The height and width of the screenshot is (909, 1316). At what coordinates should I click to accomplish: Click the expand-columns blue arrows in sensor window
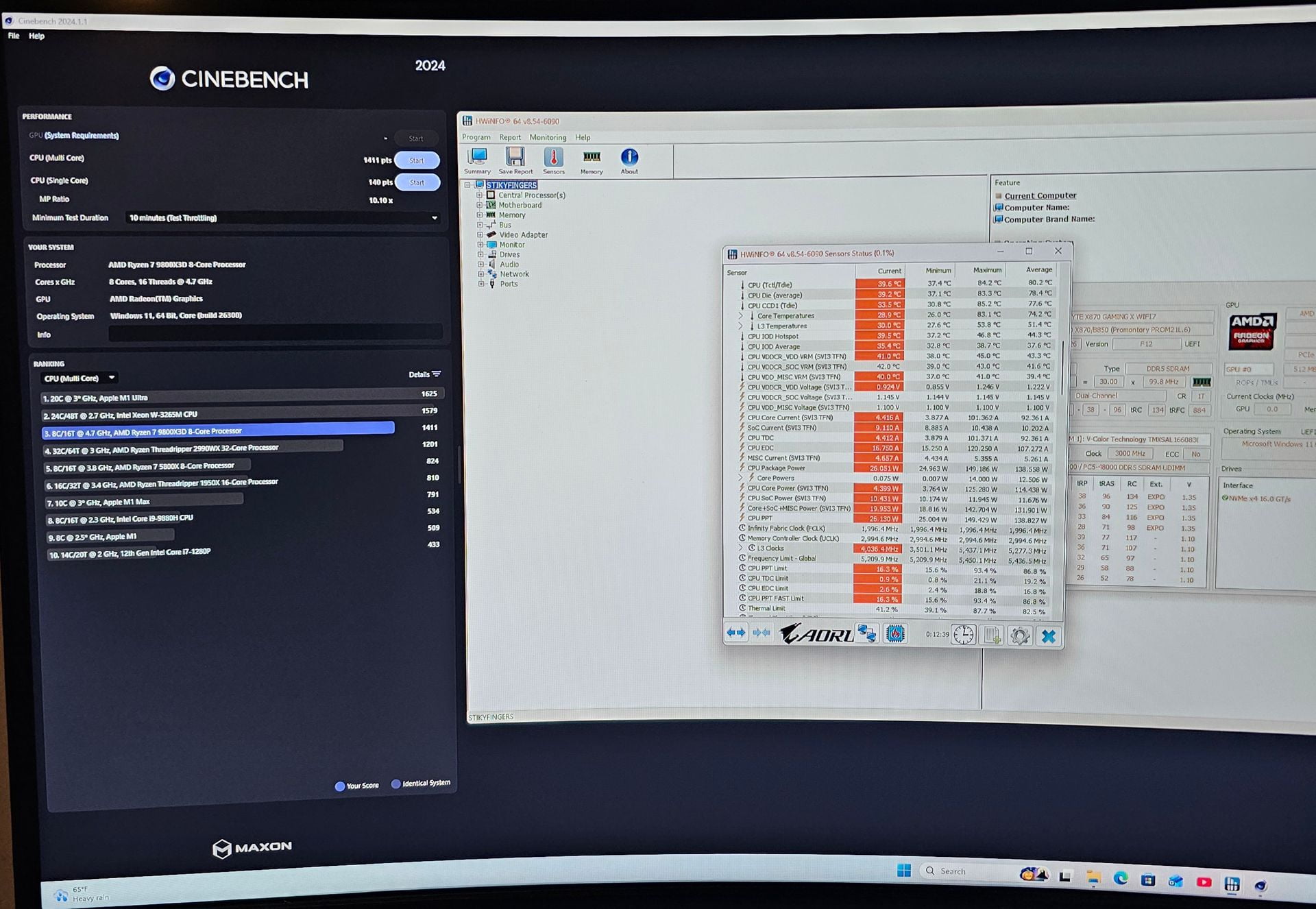(736, 633)
